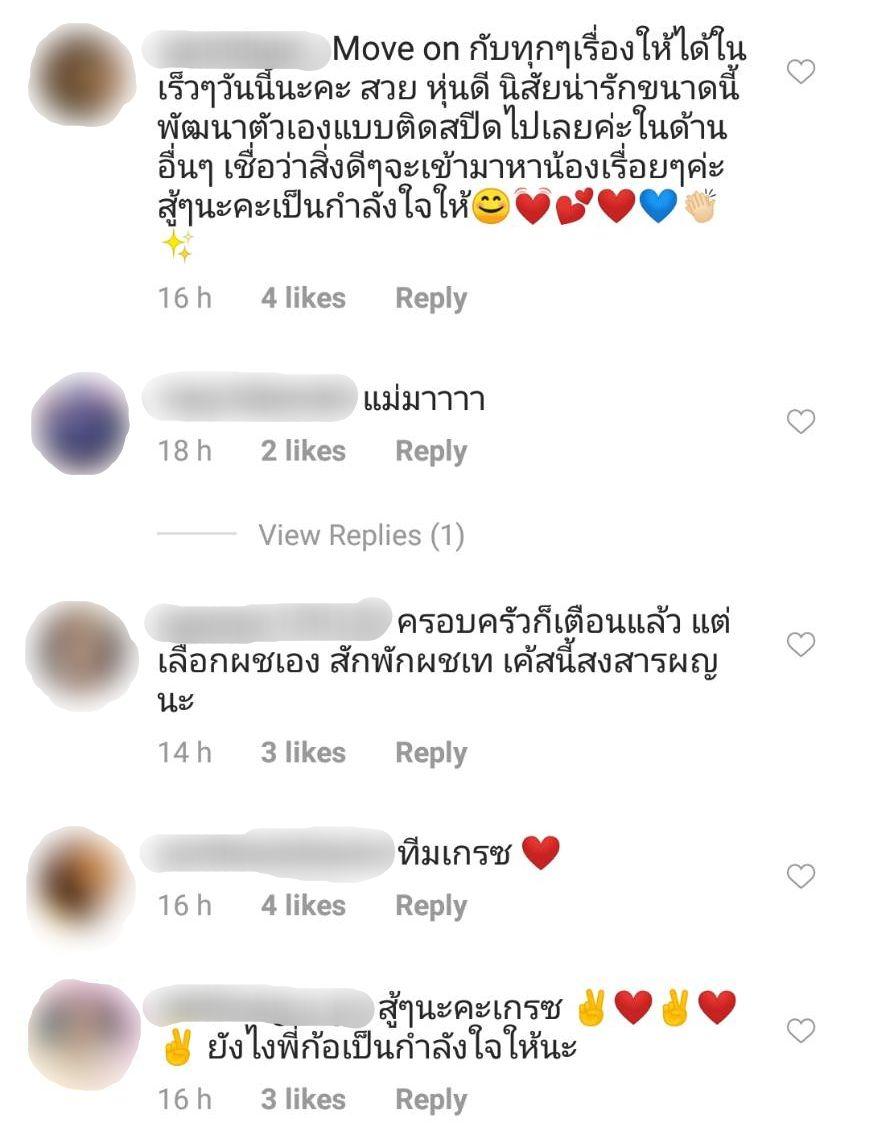Open avatar of 'สู้ๆนะคะเกรซ' commenter
The image size is (869, 1134).
click(x=82, y=1035)
